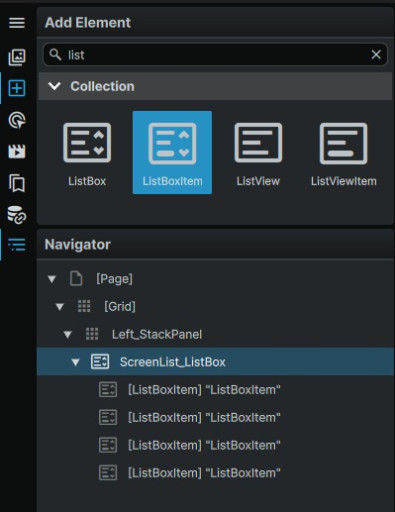This screenshot has height=512, width=395.
Task: Click the page document icon in Navigator
Action: coord(76,278)
